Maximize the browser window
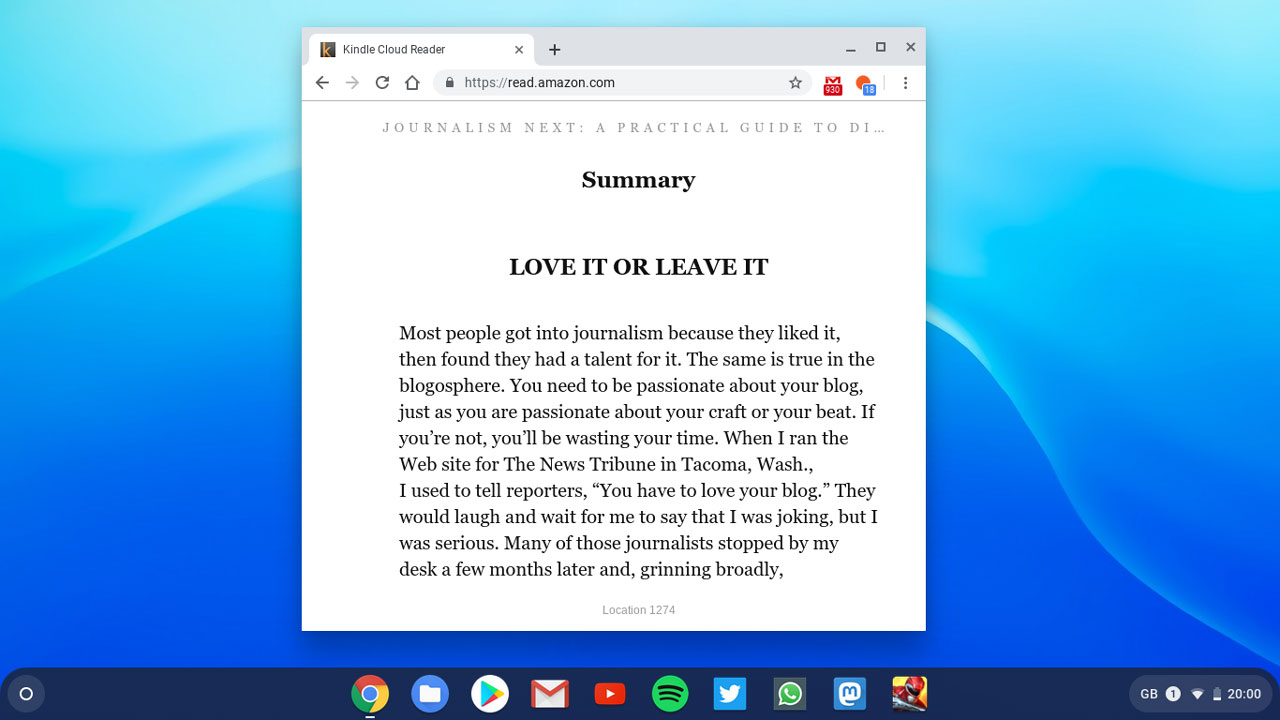This screenshot has height=720, width=1280. click(881, 48)
